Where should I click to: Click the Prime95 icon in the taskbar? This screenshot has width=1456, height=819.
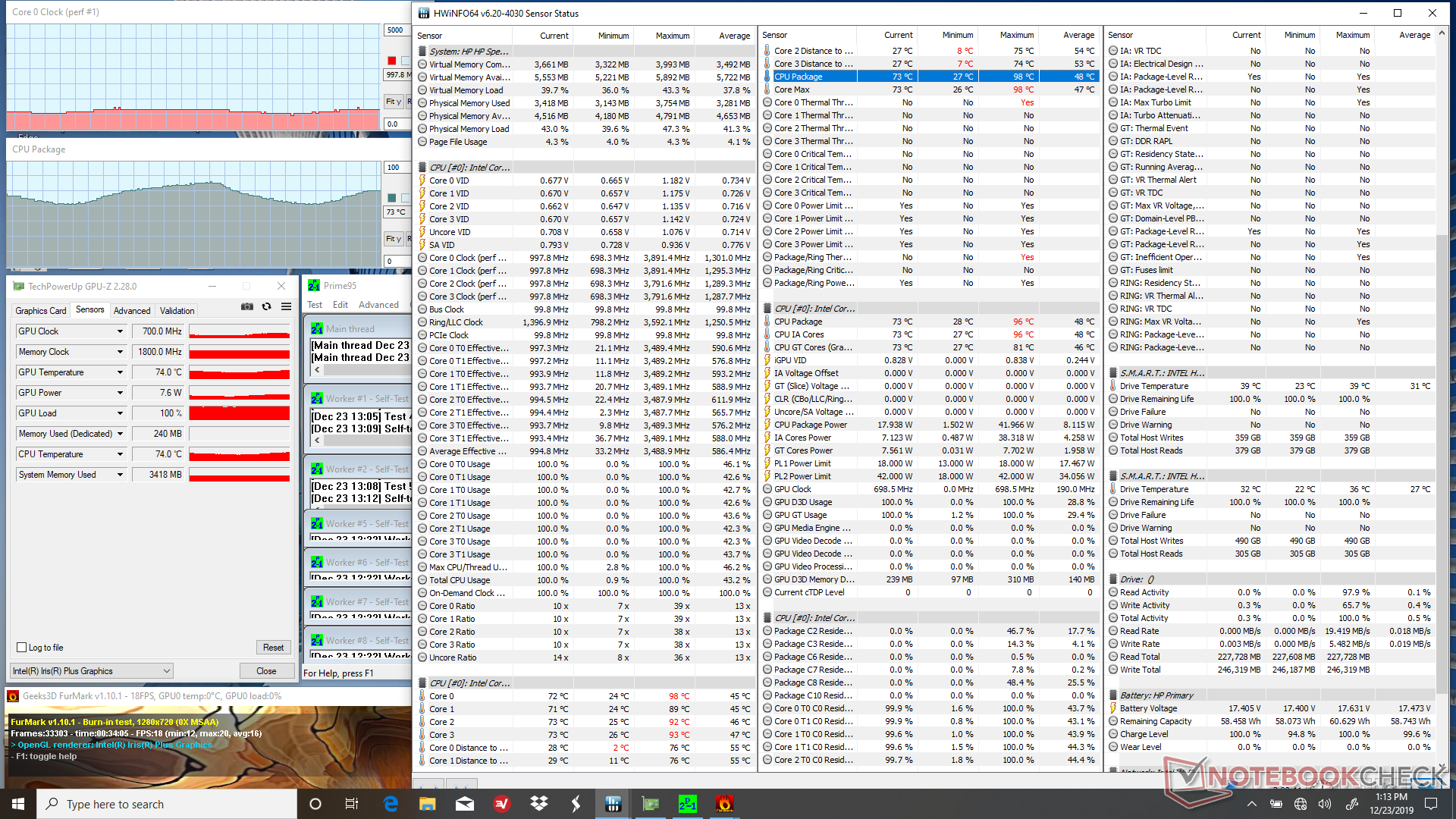point(687,804)
